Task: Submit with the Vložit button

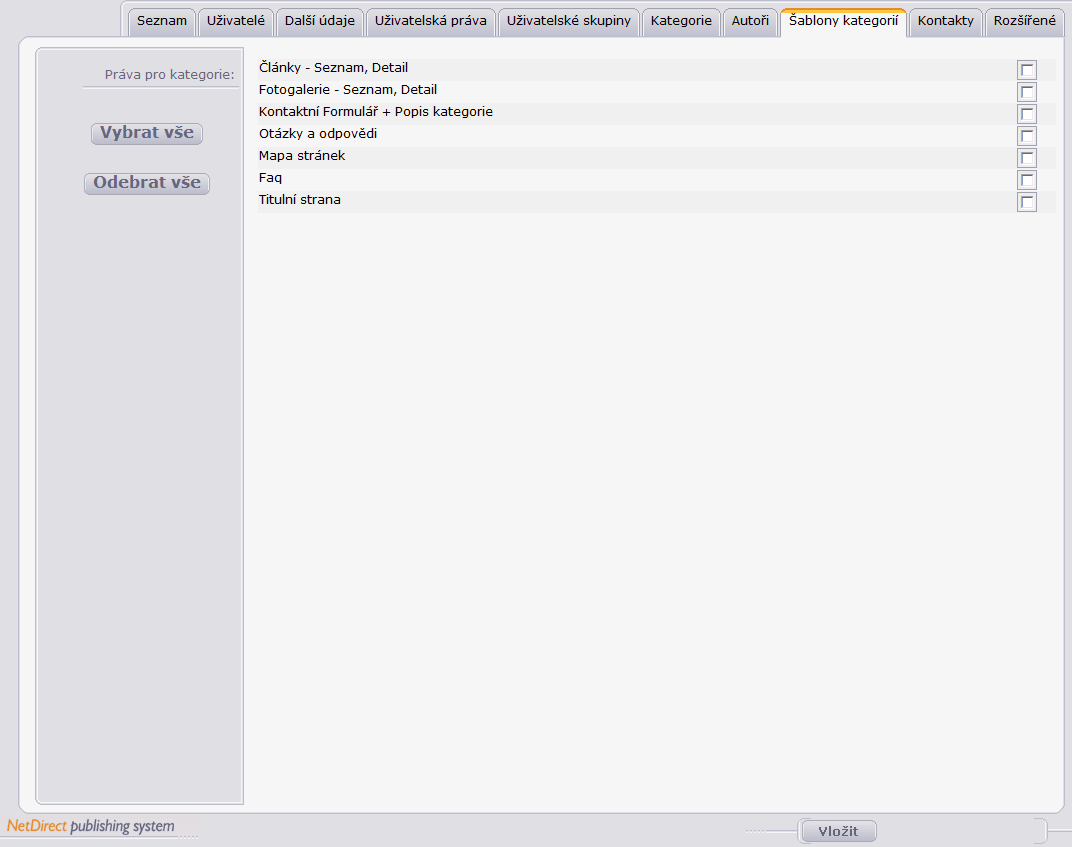Action: (838, 831)
